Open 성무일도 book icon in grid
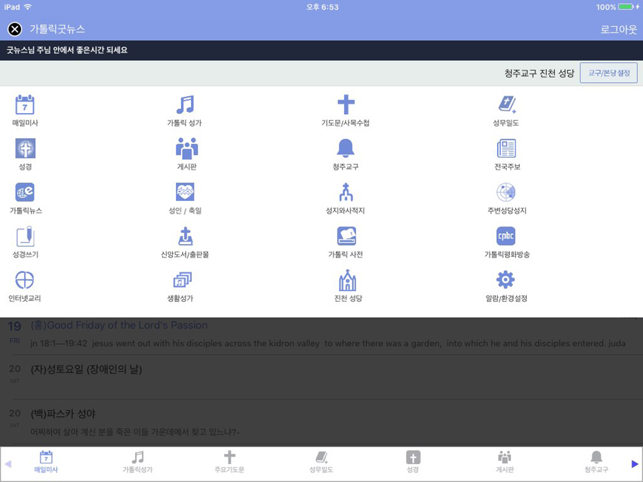 pyautogui.click(x=506, y=105)
